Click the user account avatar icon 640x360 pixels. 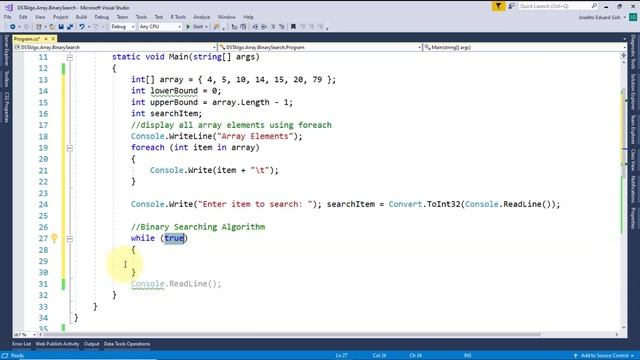click(633, 17)
